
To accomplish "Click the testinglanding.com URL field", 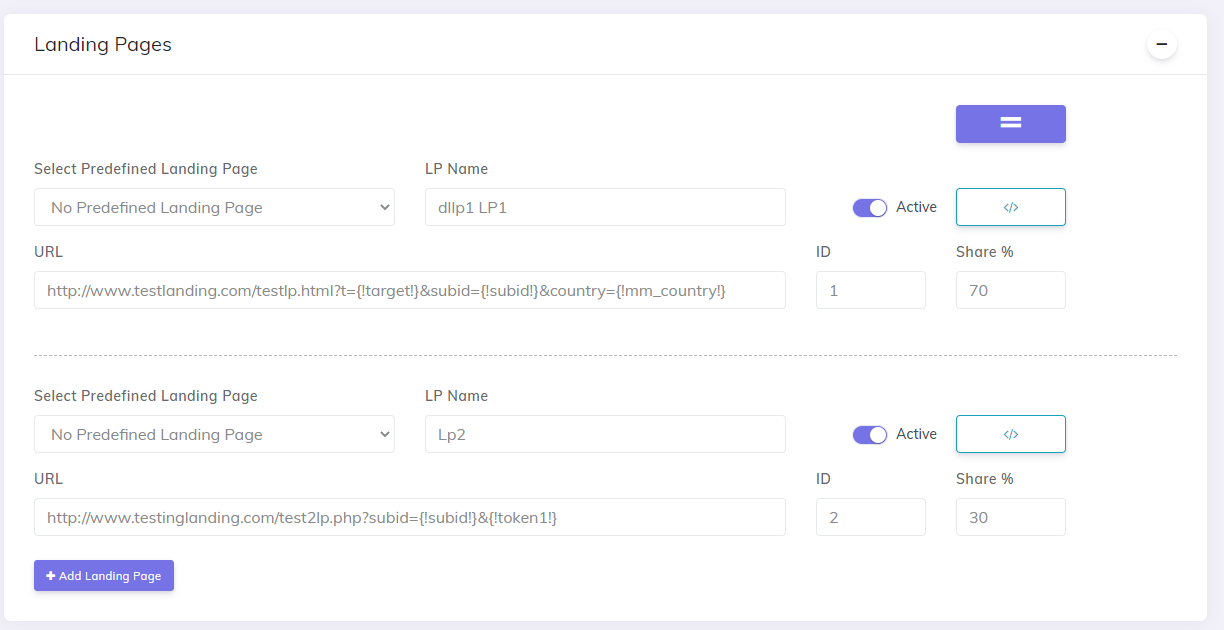I will (x=410, y=517).
